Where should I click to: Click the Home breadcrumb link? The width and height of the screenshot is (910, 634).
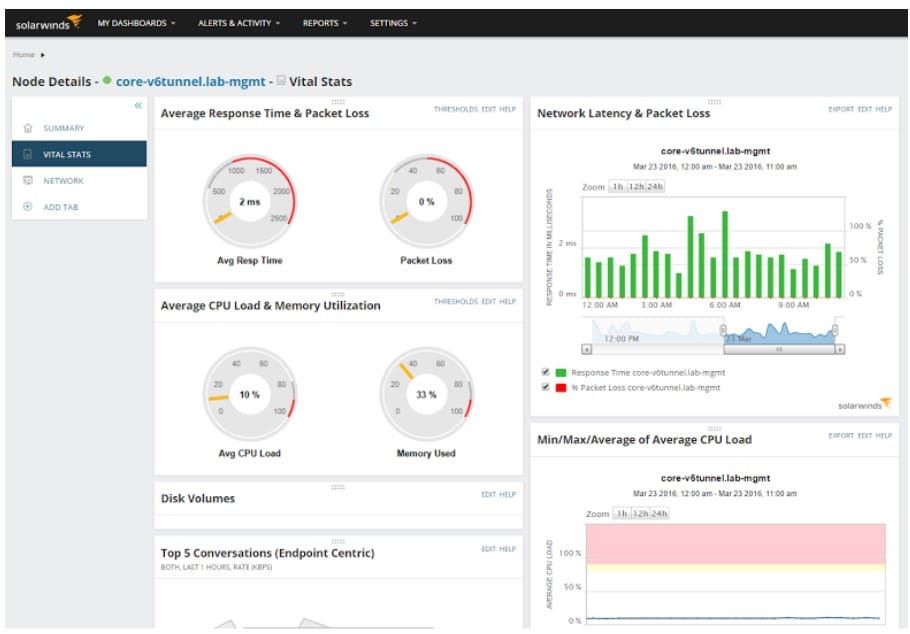click(24, 55)
